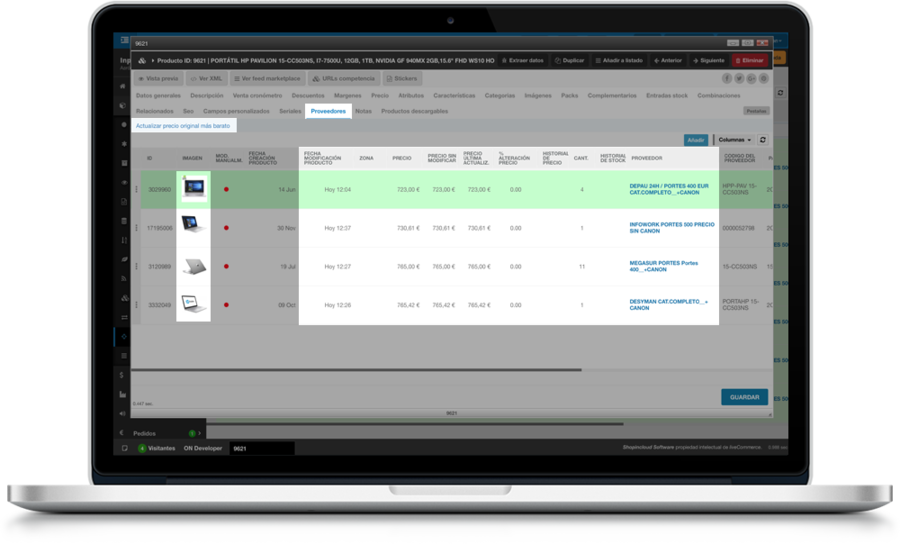900x544 pixels.
Task: Open Campos personalizados tab
Action: tap(236, 111)
